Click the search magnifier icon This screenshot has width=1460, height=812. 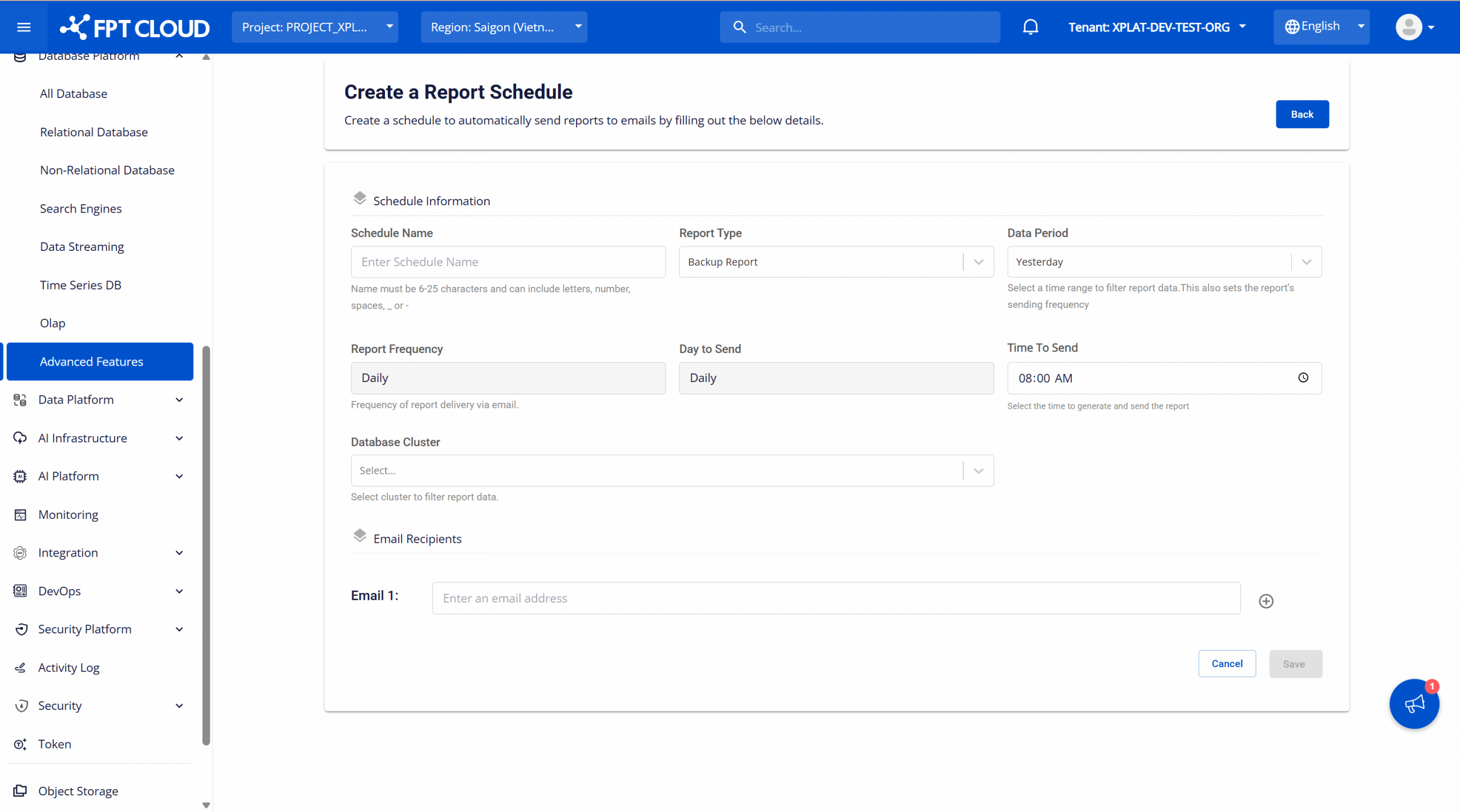point(739,27)
